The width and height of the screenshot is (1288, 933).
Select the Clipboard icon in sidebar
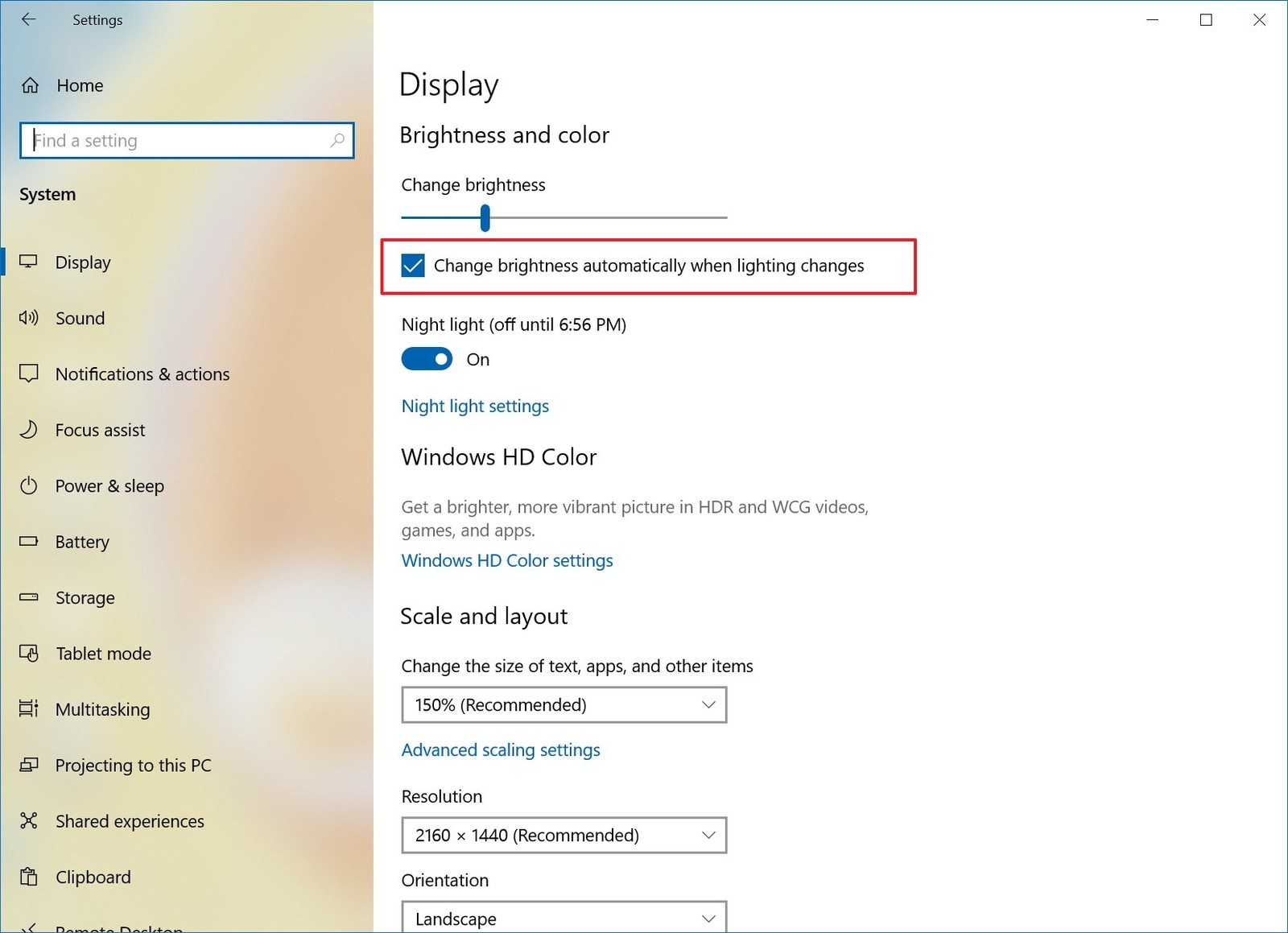click(29, 877)
